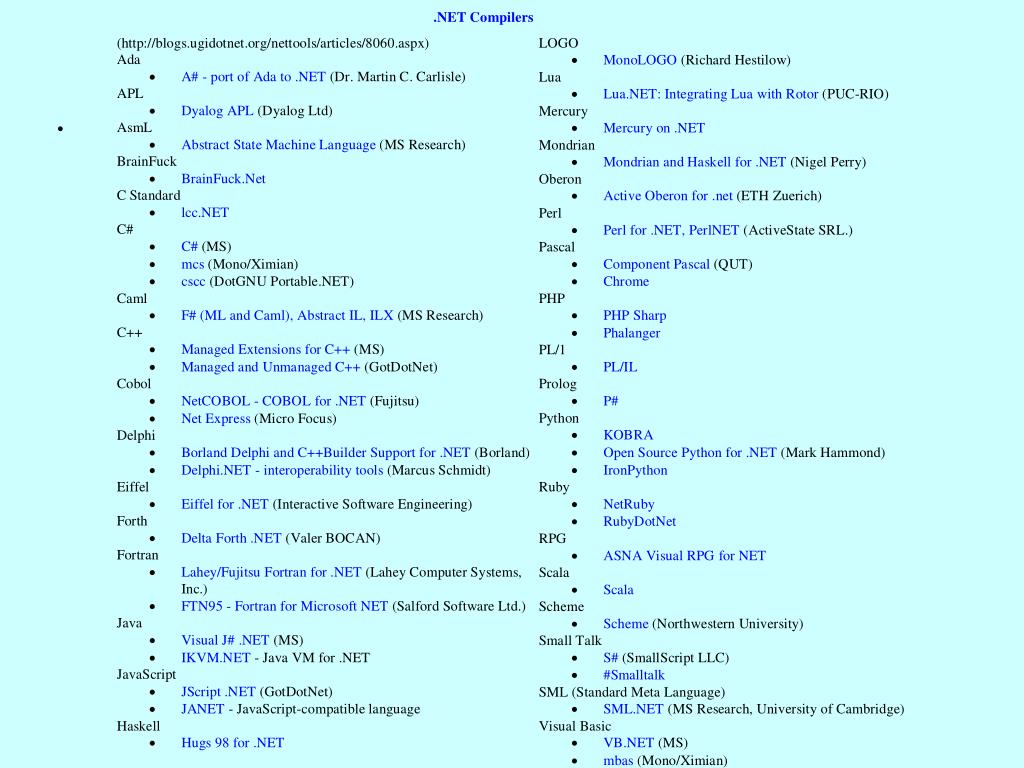This screenshot has height=768, width=1024.
Task: Click Abstract State Machine Language link
Action: [279, 145]
